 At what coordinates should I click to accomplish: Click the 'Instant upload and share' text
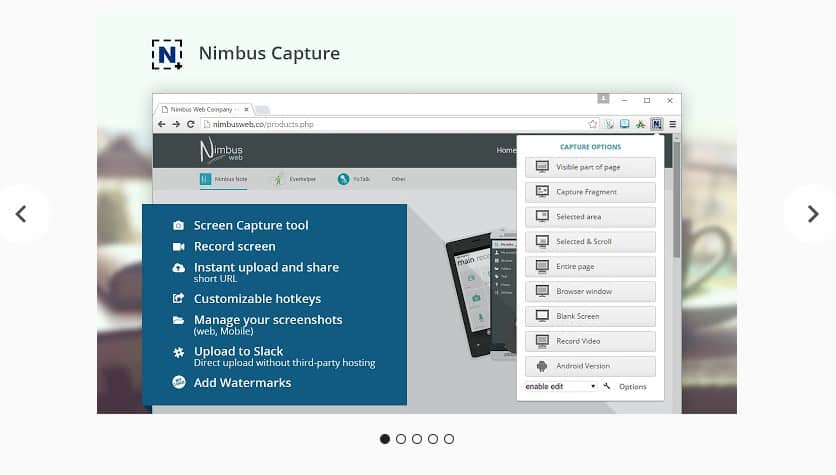click(x=266, y=267)
